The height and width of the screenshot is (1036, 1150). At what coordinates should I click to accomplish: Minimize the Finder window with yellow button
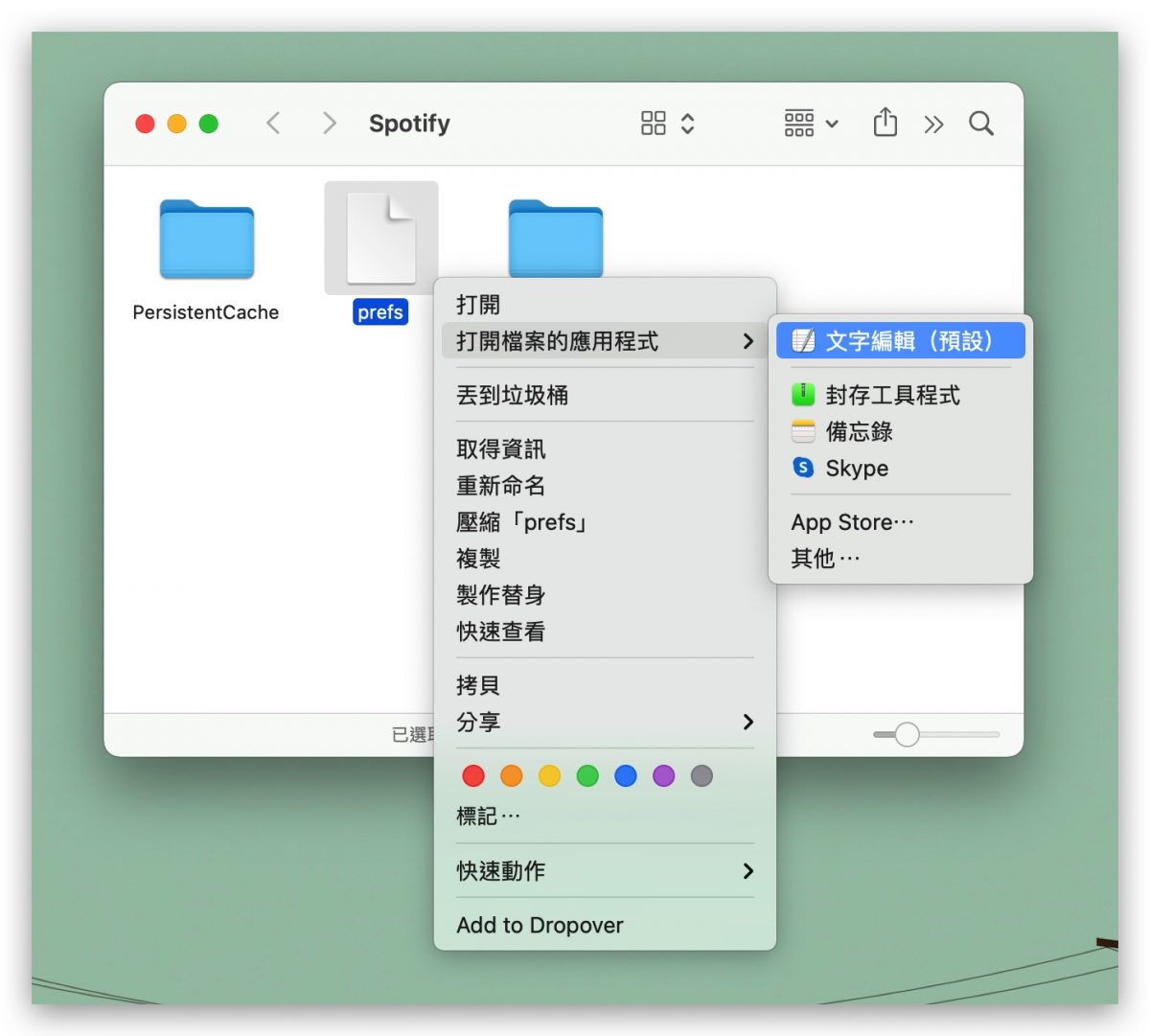click(x=176, y=124)
